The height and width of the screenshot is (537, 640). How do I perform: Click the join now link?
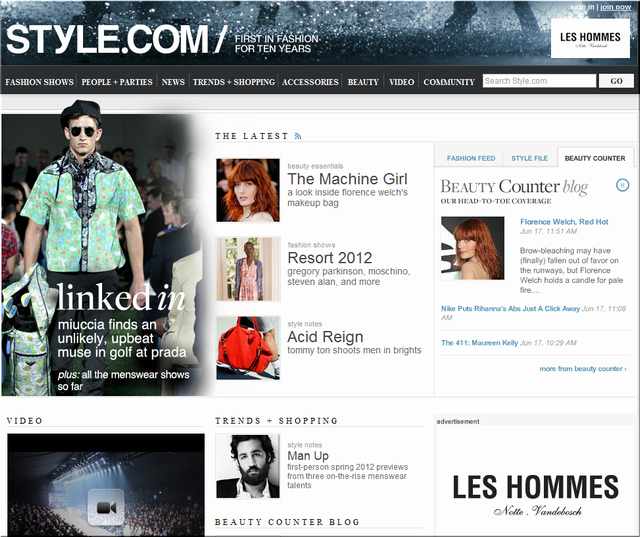pyautogui.click(x=615, y=7)
